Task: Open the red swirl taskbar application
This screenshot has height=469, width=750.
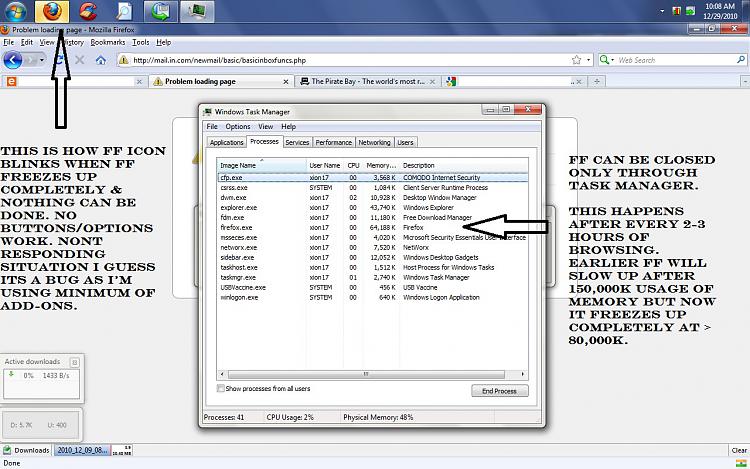Action: coord(88,11)
